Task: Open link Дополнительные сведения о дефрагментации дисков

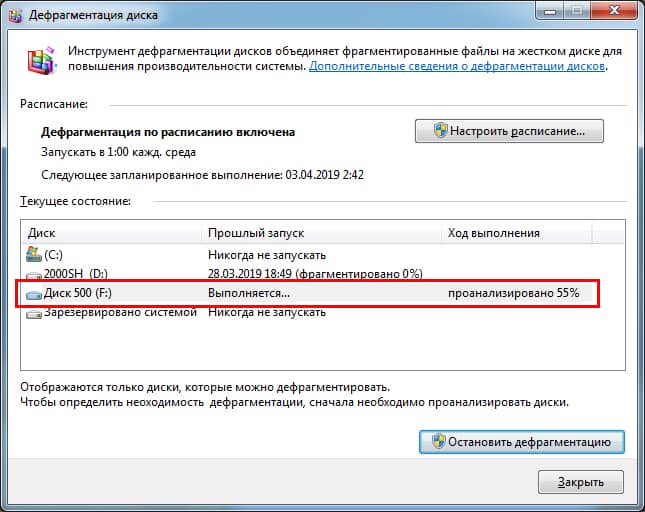Action: click(457, 66)
